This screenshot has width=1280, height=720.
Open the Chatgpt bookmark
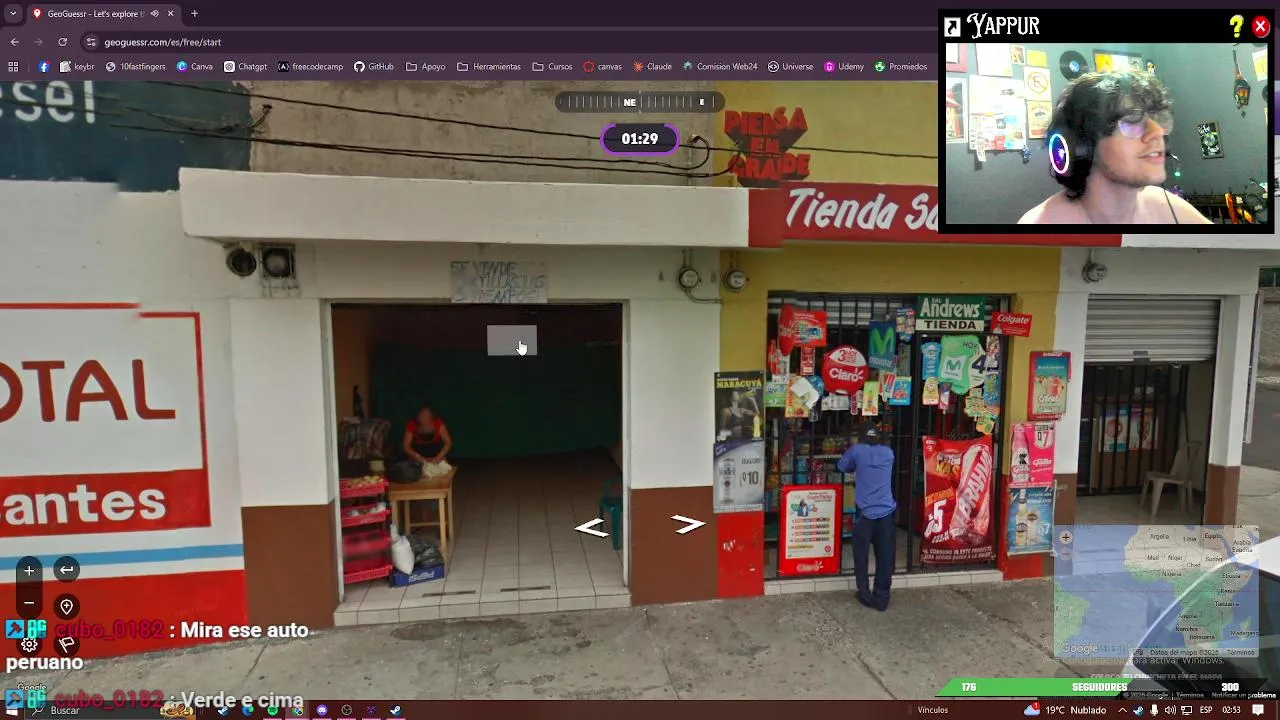[245, 67]
